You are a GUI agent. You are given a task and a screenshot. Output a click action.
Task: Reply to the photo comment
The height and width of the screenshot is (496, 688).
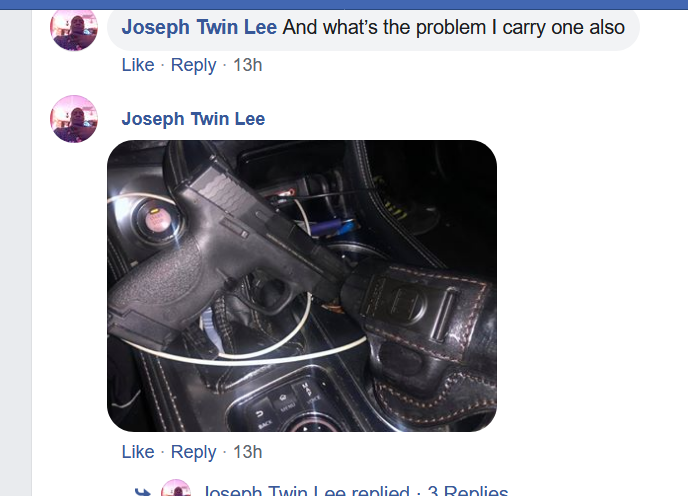[193, 453]
